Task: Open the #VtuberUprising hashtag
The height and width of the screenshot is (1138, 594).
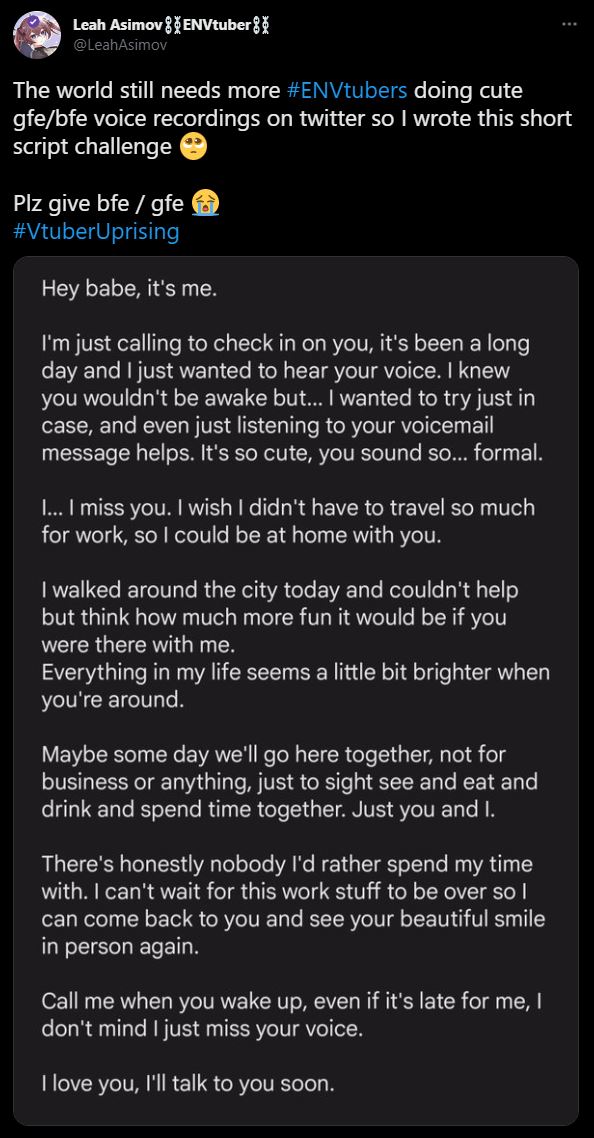Action: pos(96,232)
